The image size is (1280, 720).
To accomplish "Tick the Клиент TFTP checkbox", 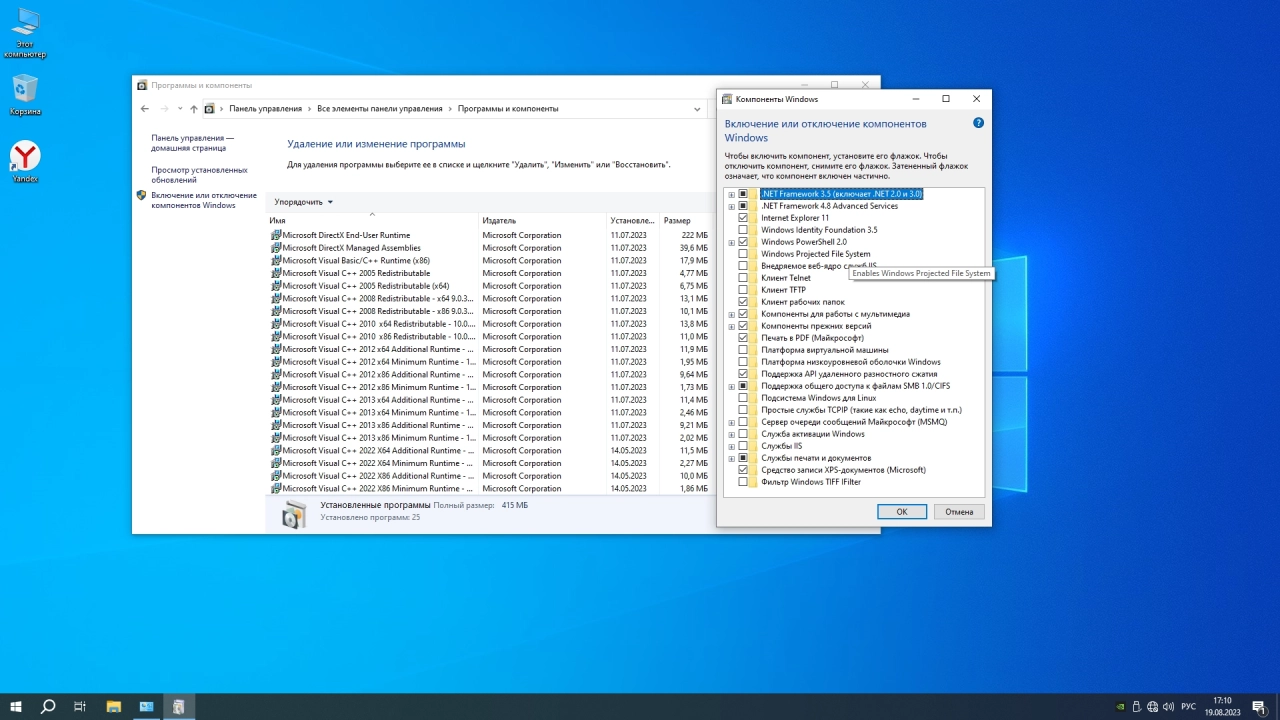I will 743,290.
